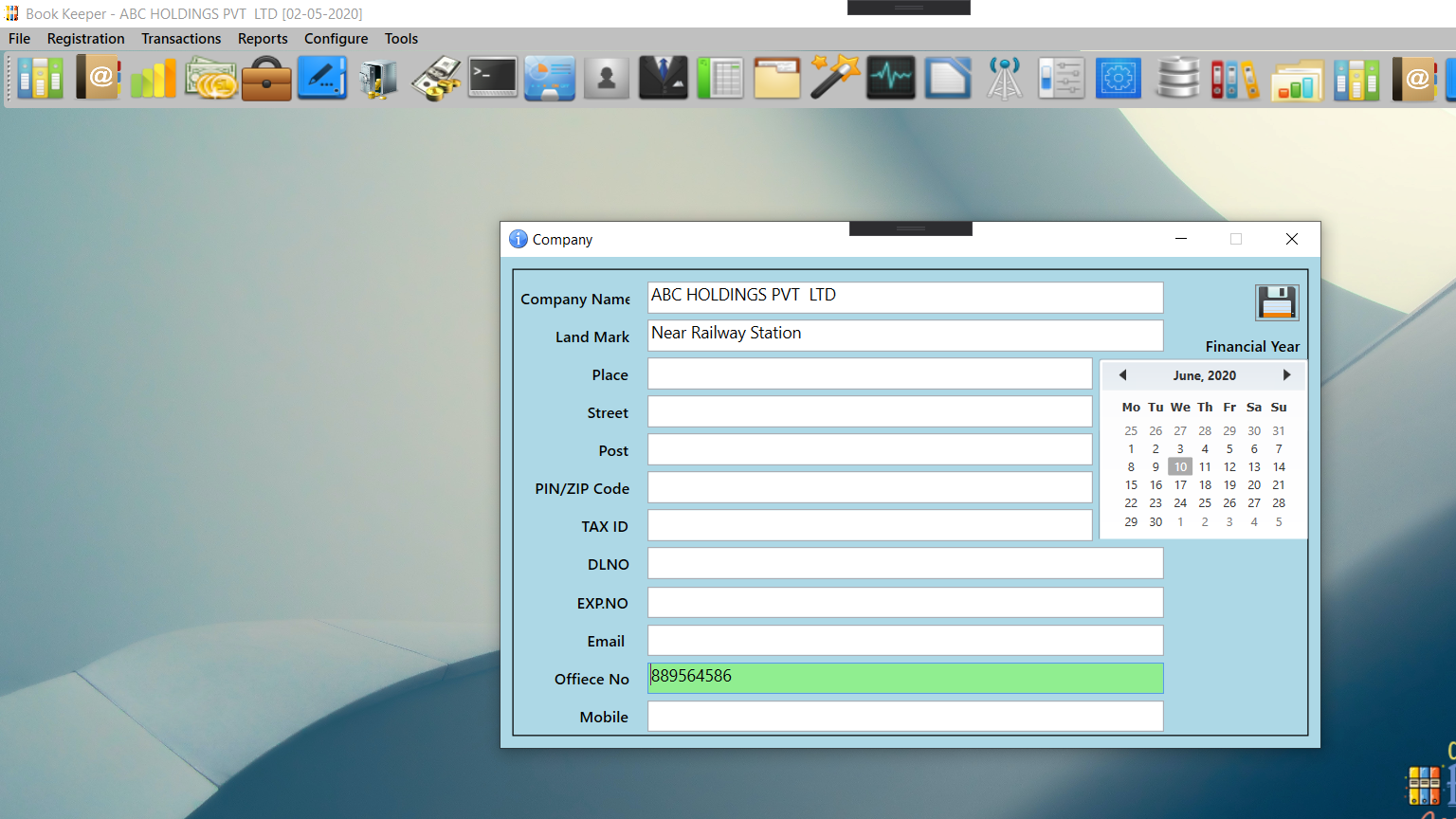
Task: Click the blue gear blueprint icon
Action: coord(1119,79)
